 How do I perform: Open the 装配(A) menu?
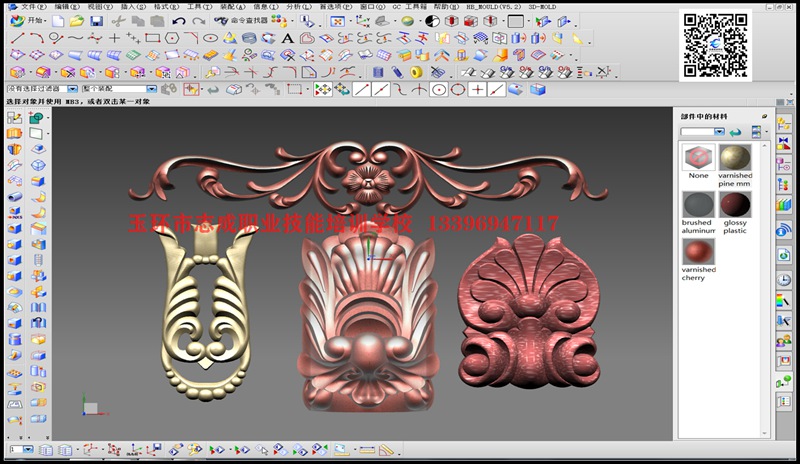[233, 7]
